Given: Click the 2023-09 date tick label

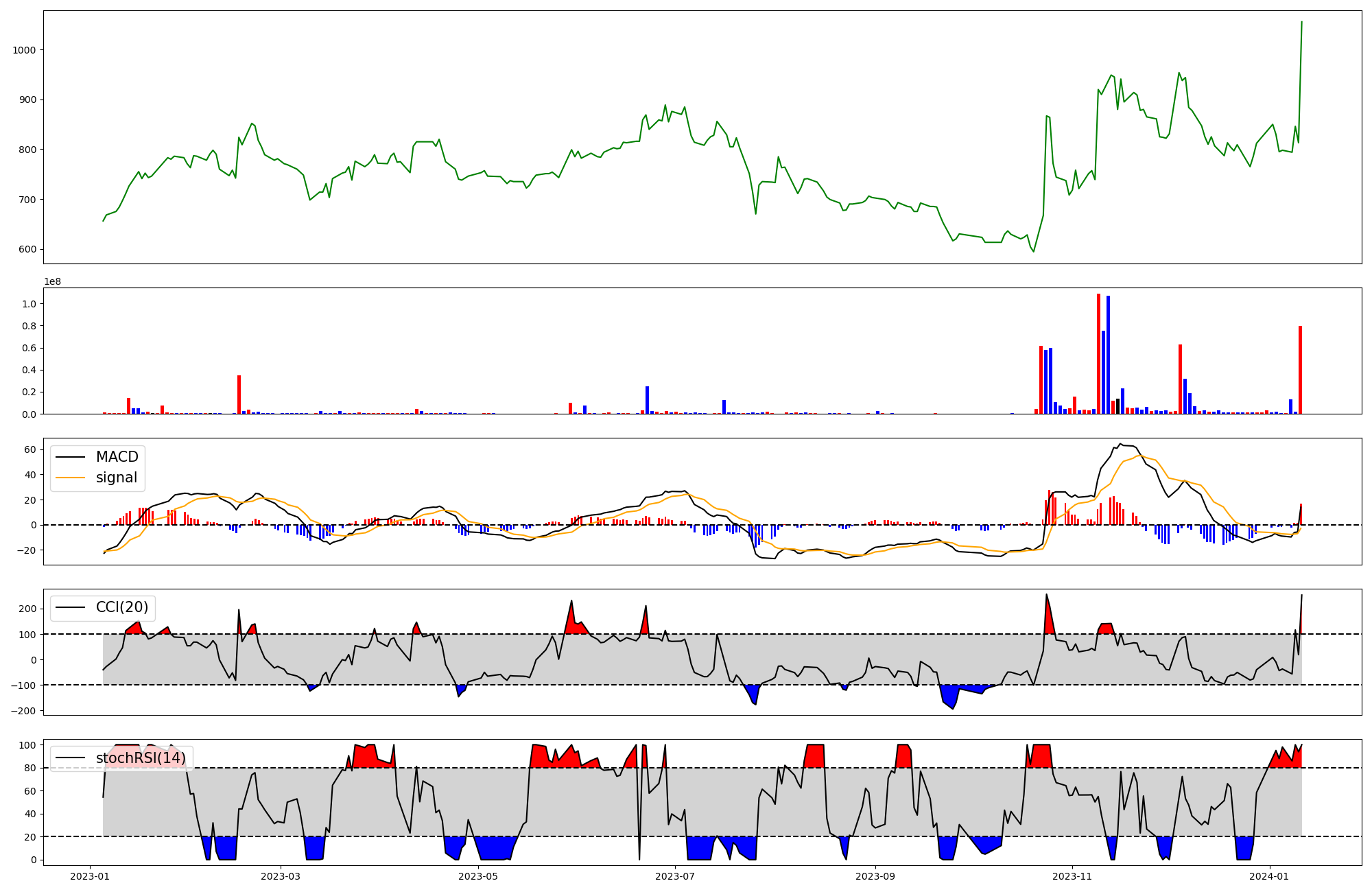Looking at the screenshot, I should (x=875, y=876).
